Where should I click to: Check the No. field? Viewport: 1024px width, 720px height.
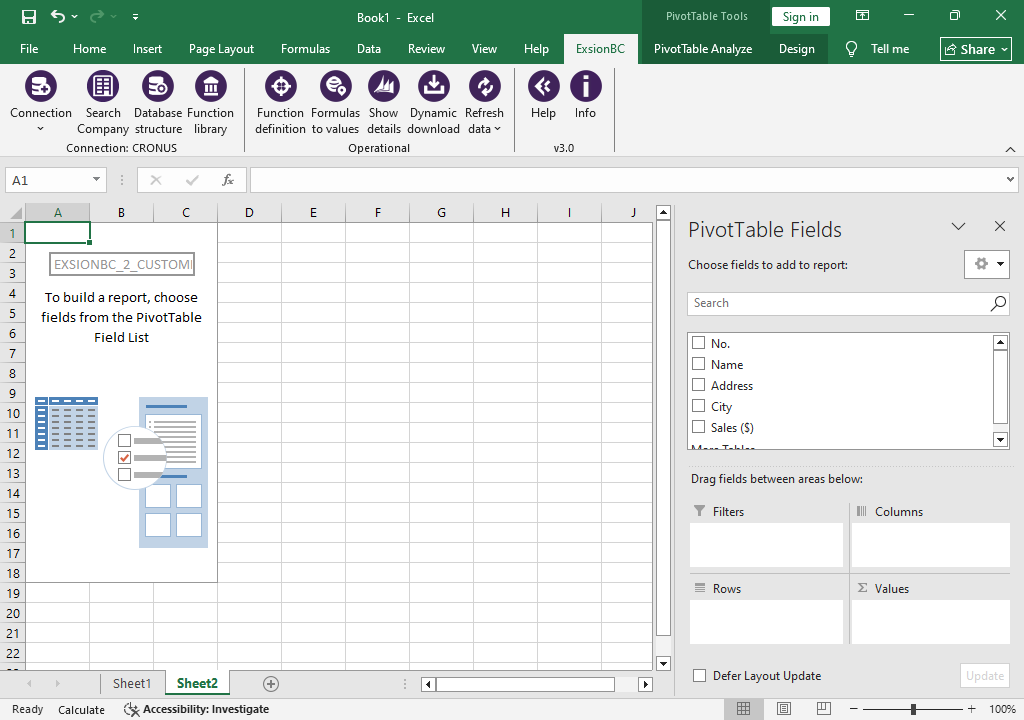pos(698,342)
